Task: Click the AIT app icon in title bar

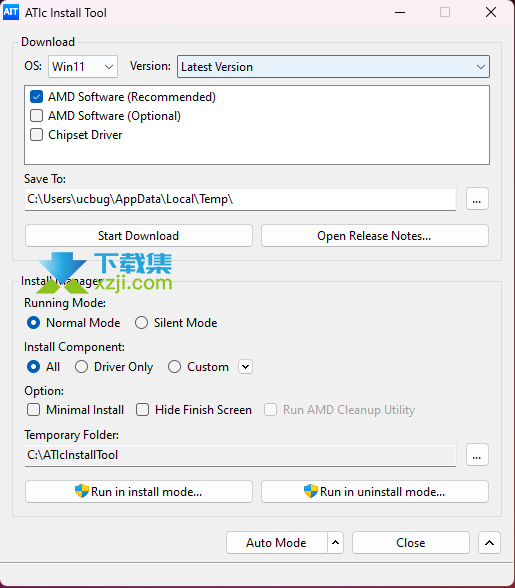Action: click(x=11, y=12)
